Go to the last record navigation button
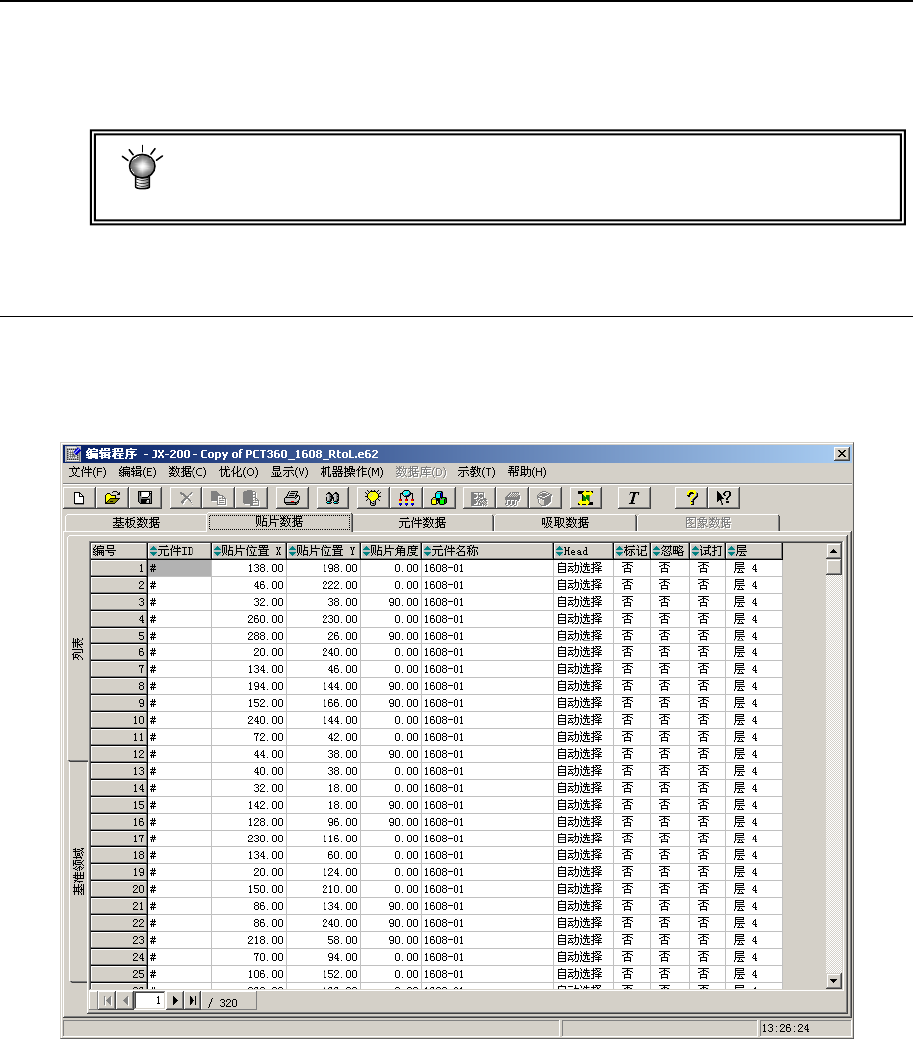Image resolution: width=913 pixels, height=1039 pixels. (x=193, y=1001)
